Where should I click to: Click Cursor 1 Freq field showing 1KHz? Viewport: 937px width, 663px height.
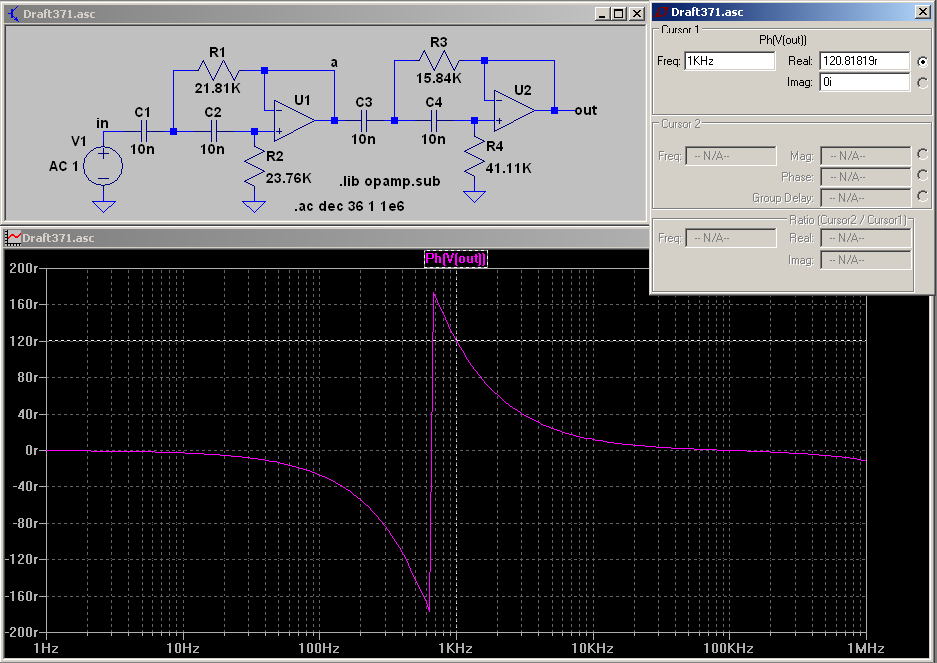click(730, 61)
